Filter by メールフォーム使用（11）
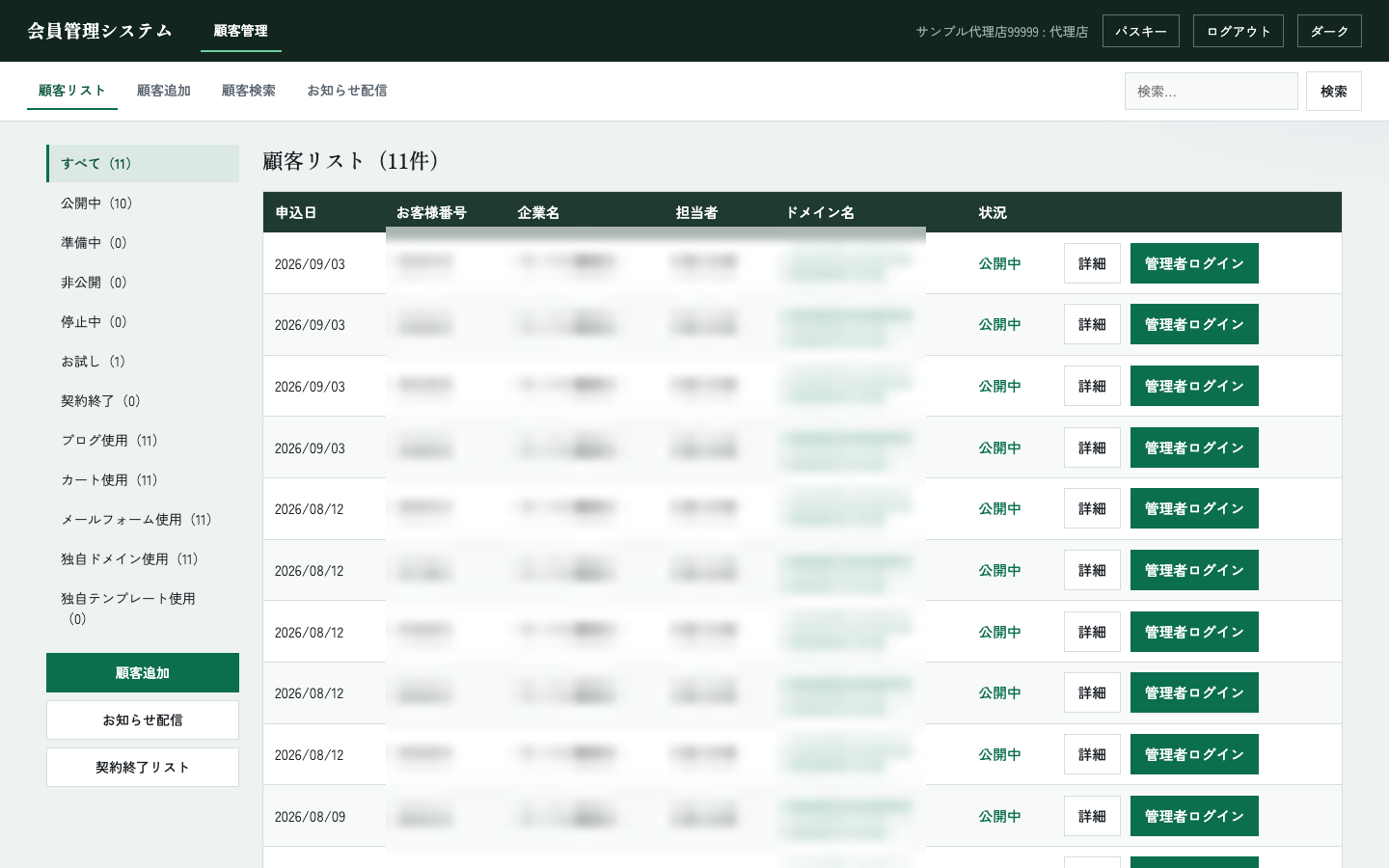This screenshot has height=868, width=1389. (x=143, y=520)
